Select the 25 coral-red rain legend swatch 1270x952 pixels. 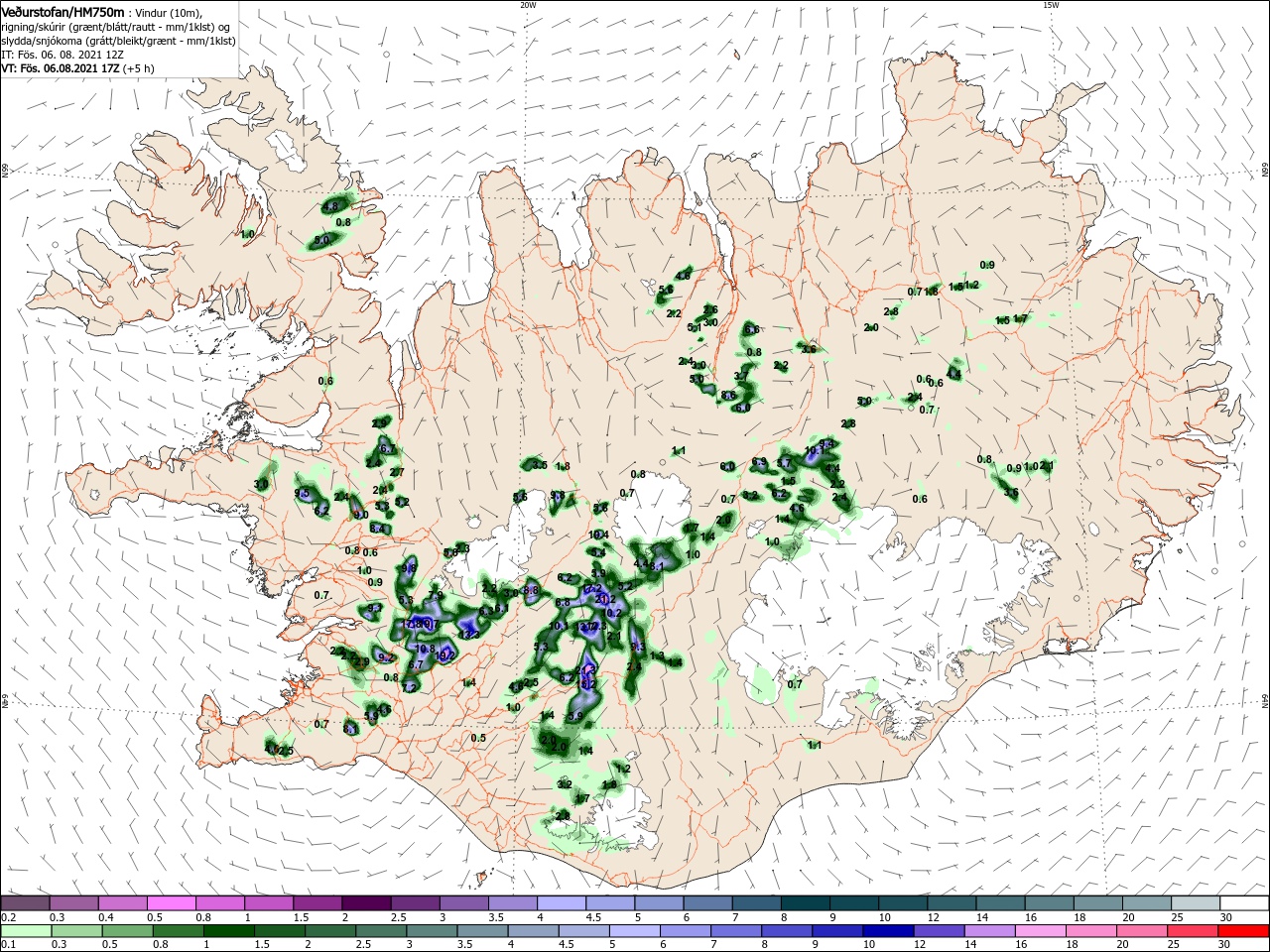click(x=1192, y=931)
